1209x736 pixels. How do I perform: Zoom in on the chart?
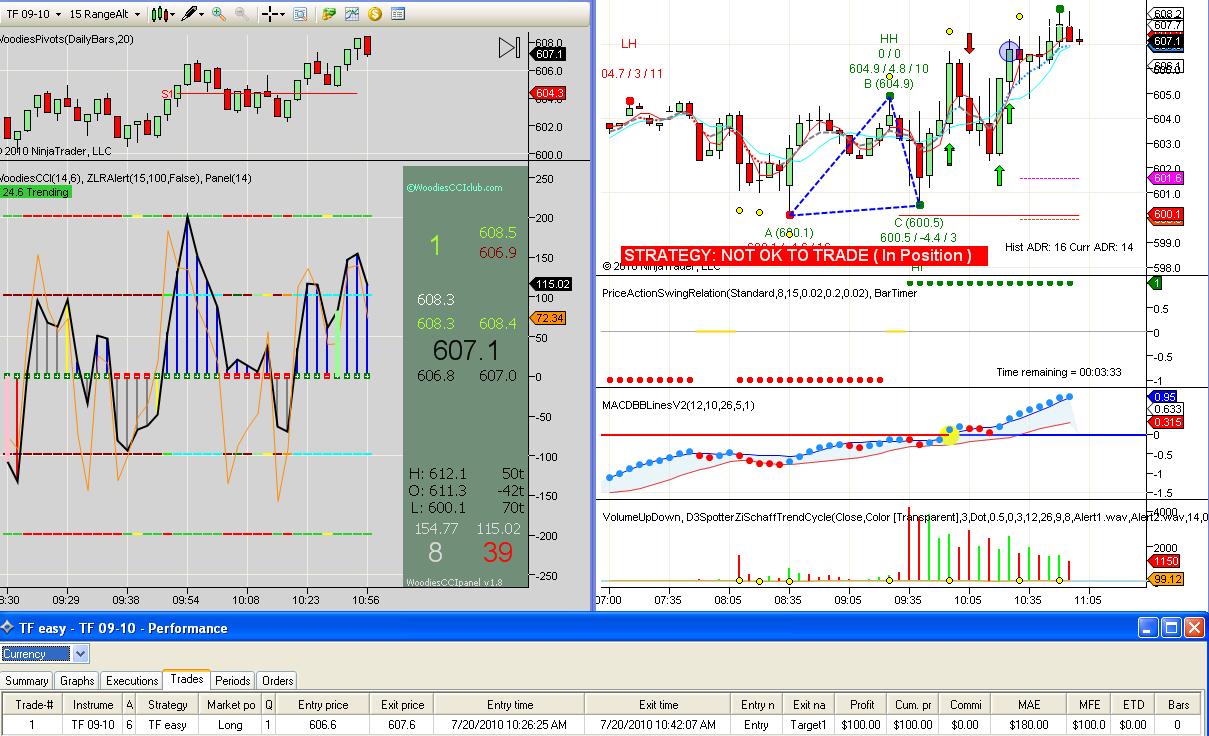[220, 14]
